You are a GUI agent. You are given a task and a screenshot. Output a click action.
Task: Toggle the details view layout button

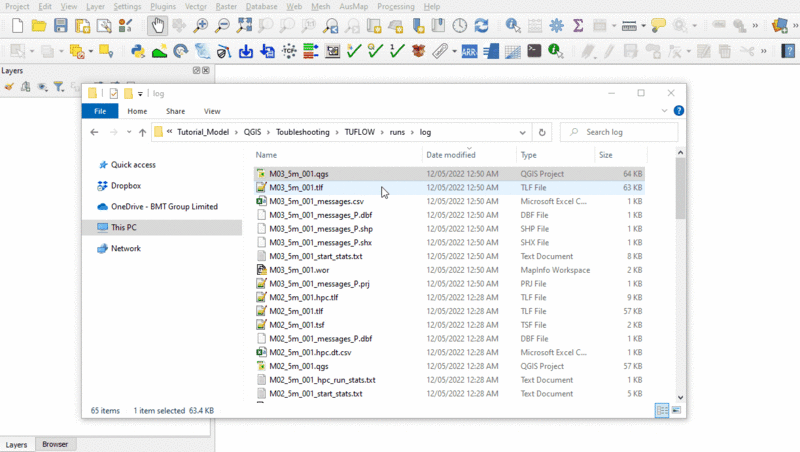tap(662, 410)
